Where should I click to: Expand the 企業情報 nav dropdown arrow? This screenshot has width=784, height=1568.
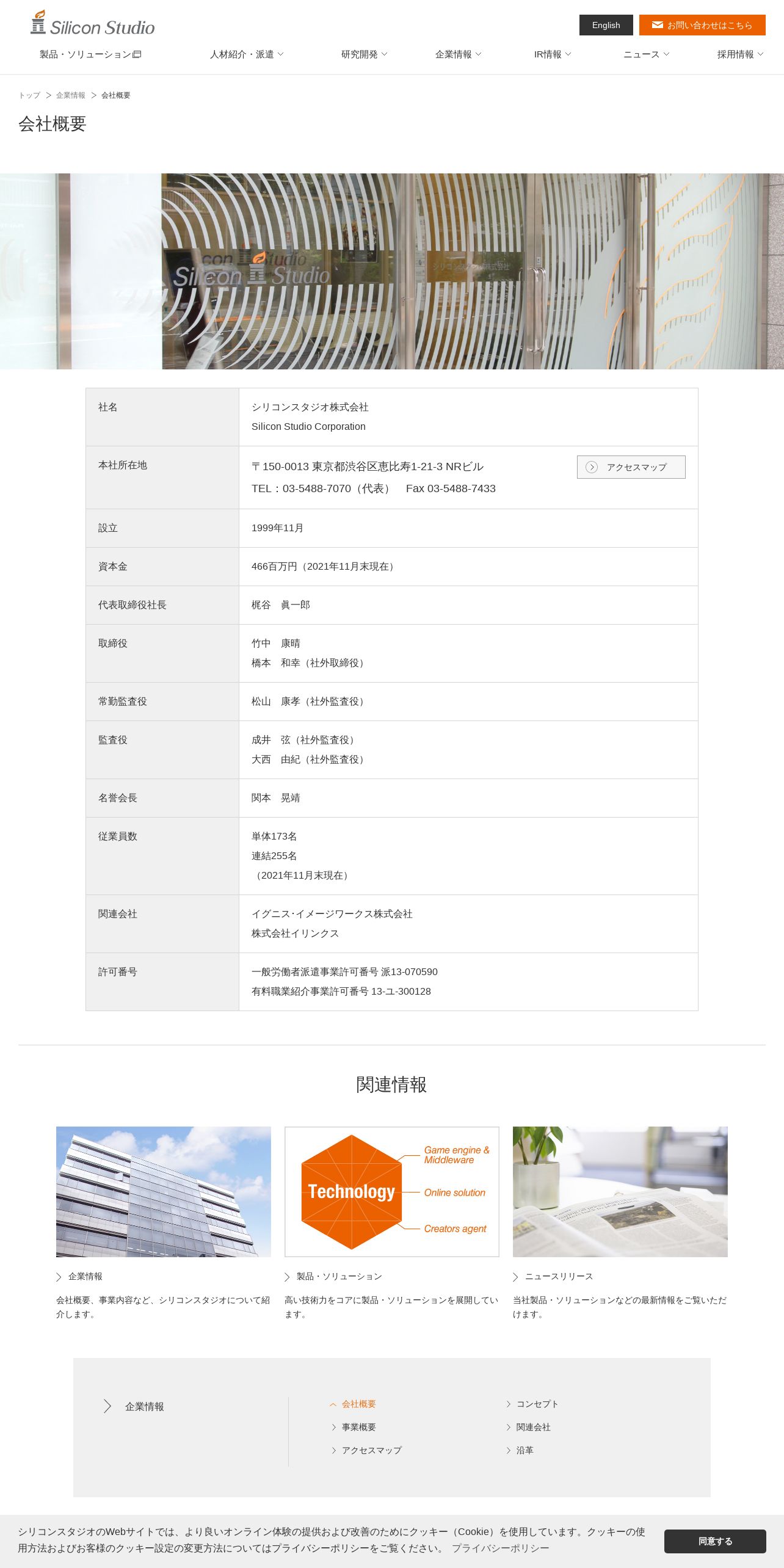tap(479, 54)
